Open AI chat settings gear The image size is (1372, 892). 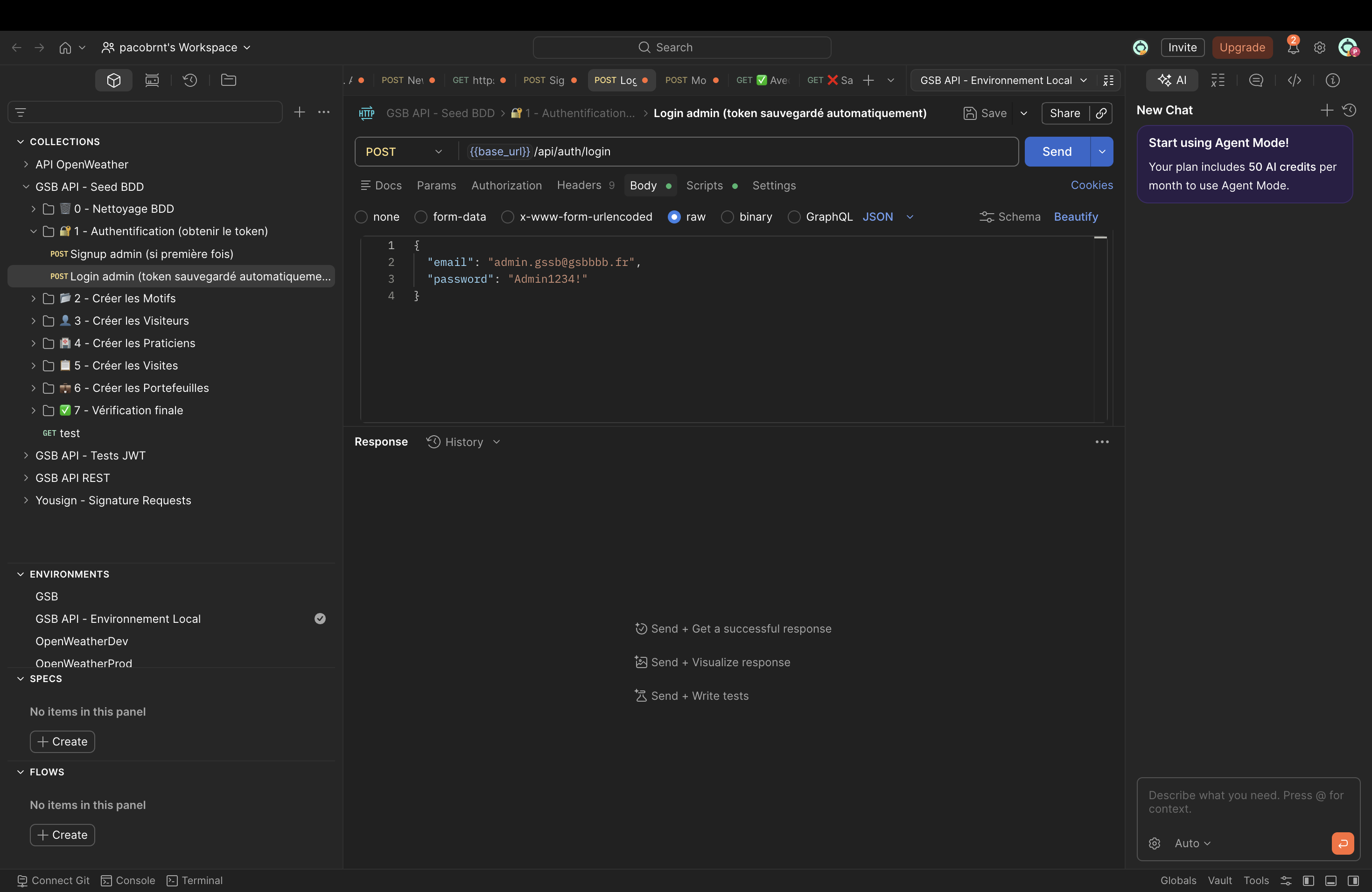(1154, 843)
